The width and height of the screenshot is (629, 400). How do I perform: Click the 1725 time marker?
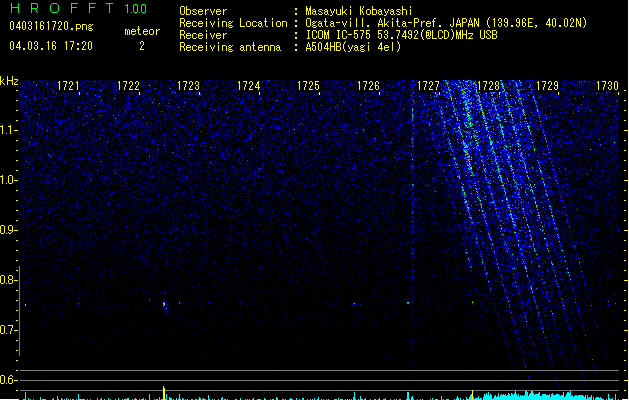pyautogui.click(x=308, y=86)
